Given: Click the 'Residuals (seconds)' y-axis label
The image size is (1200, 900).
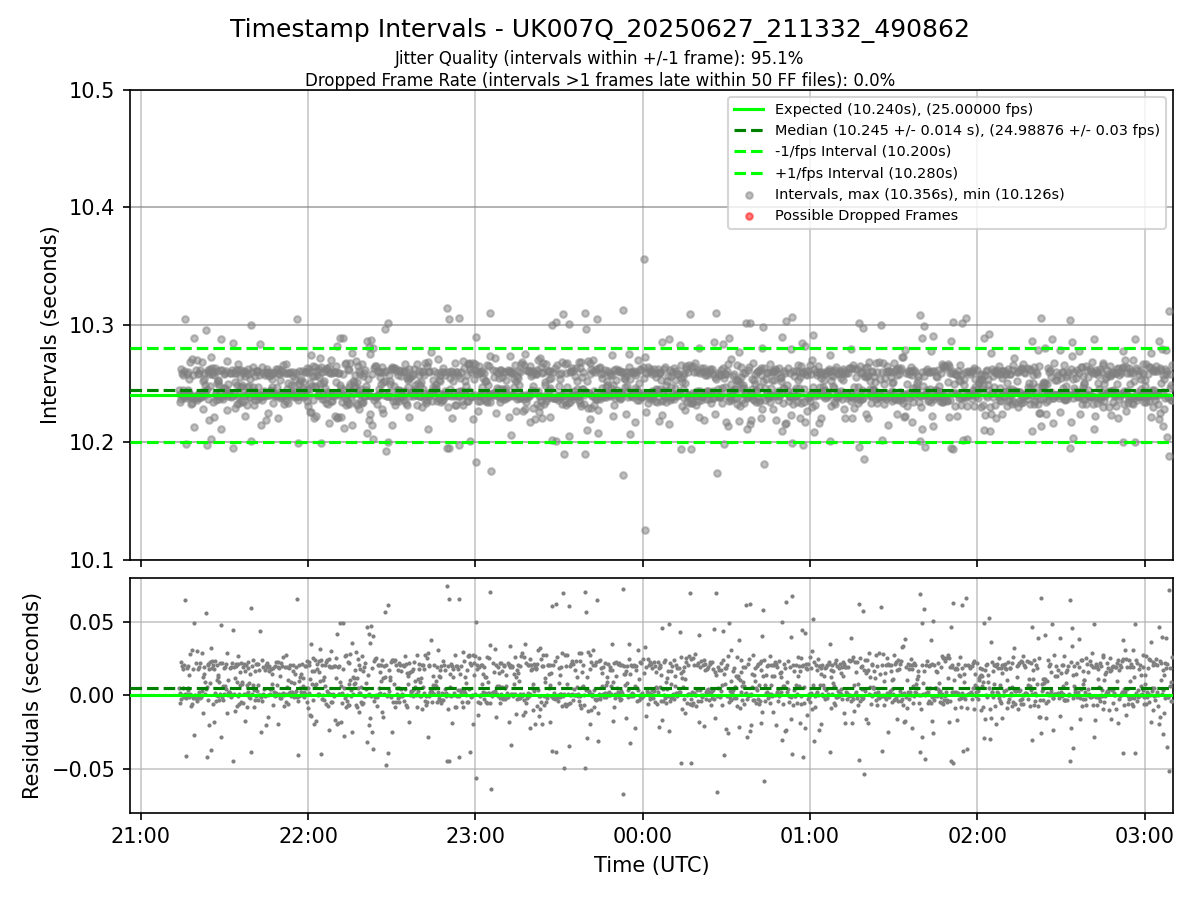Looking at the screenshot, I should 31,696.
